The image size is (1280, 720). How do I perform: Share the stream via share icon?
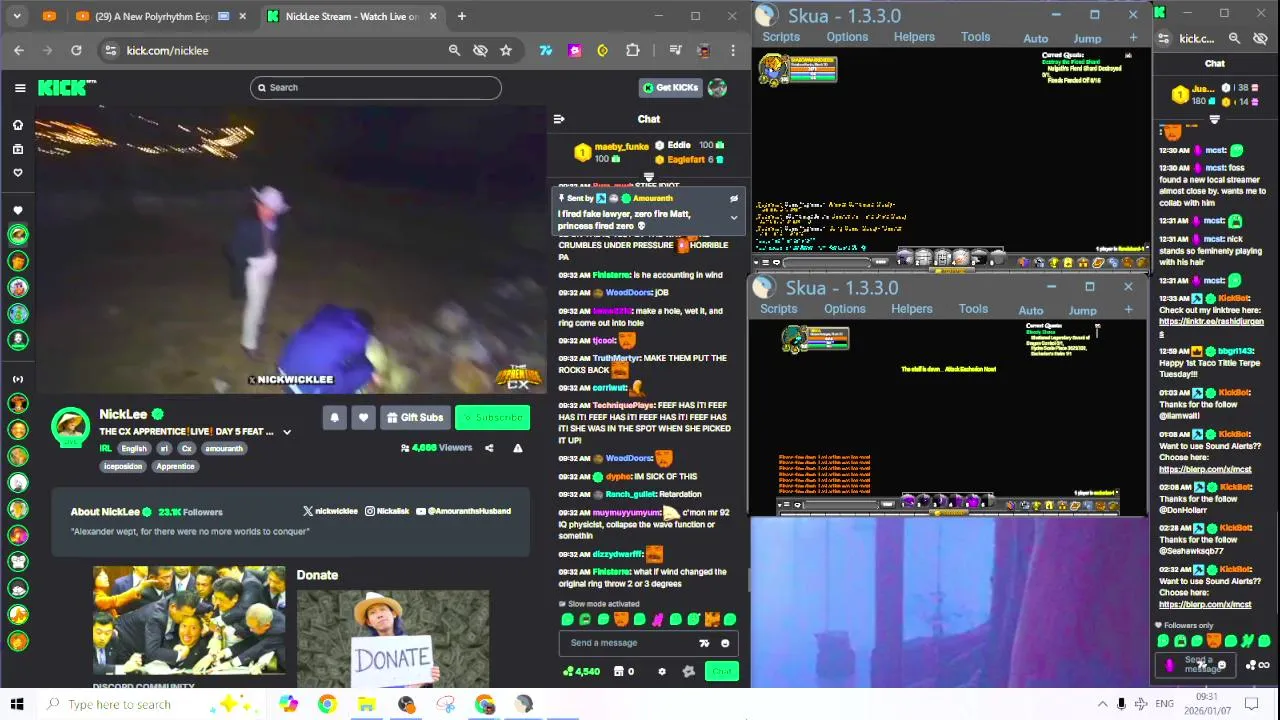489,448
